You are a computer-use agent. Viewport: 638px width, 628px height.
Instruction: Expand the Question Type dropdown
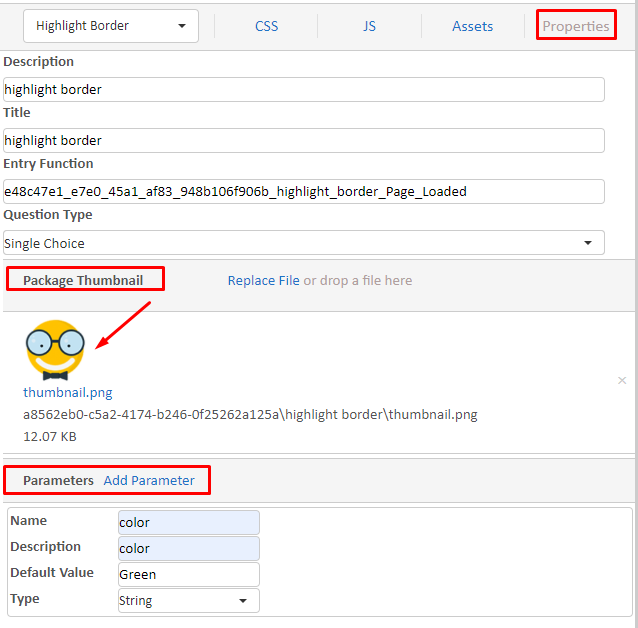[x=304, y=243]
